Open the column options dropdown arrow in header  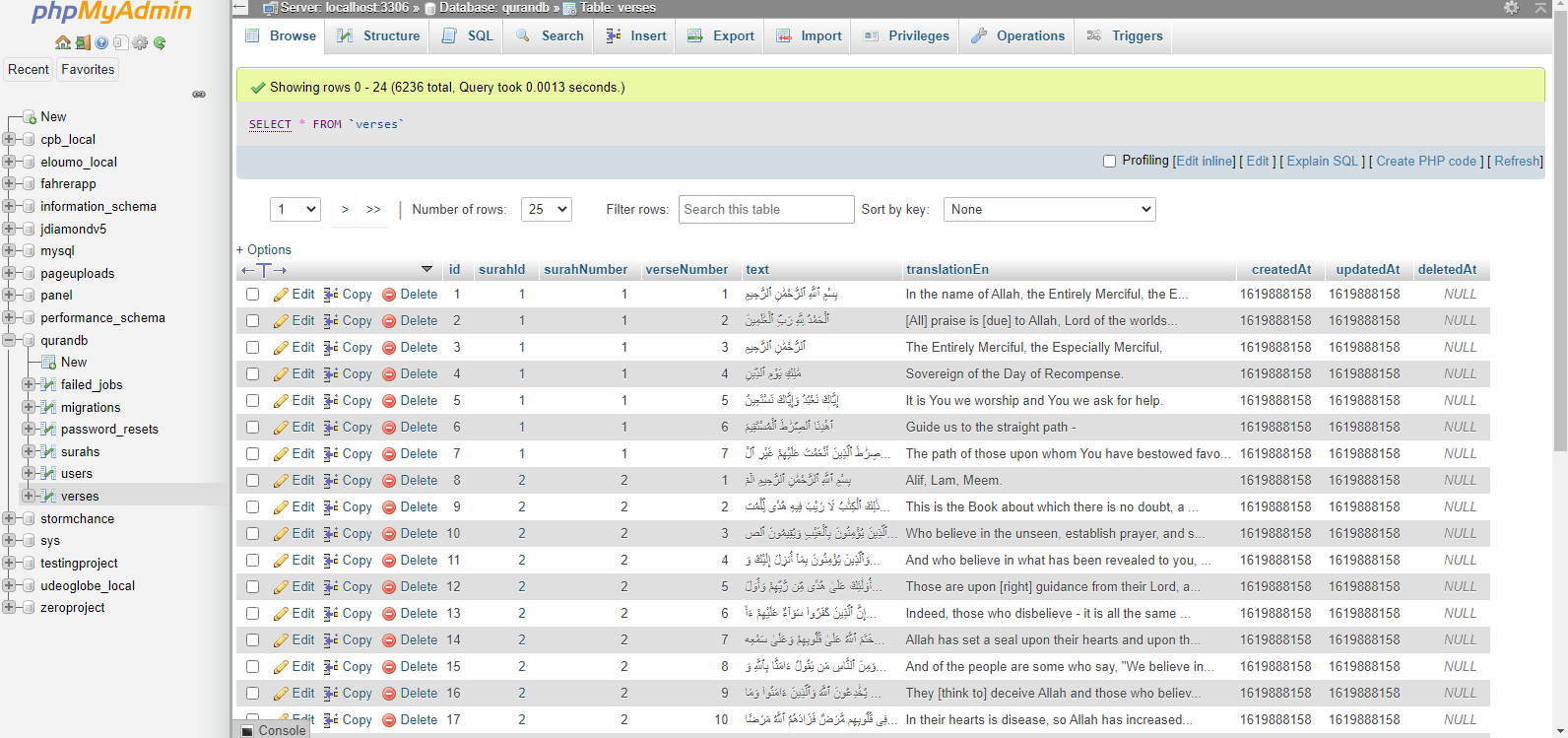[x=426, y=269]
